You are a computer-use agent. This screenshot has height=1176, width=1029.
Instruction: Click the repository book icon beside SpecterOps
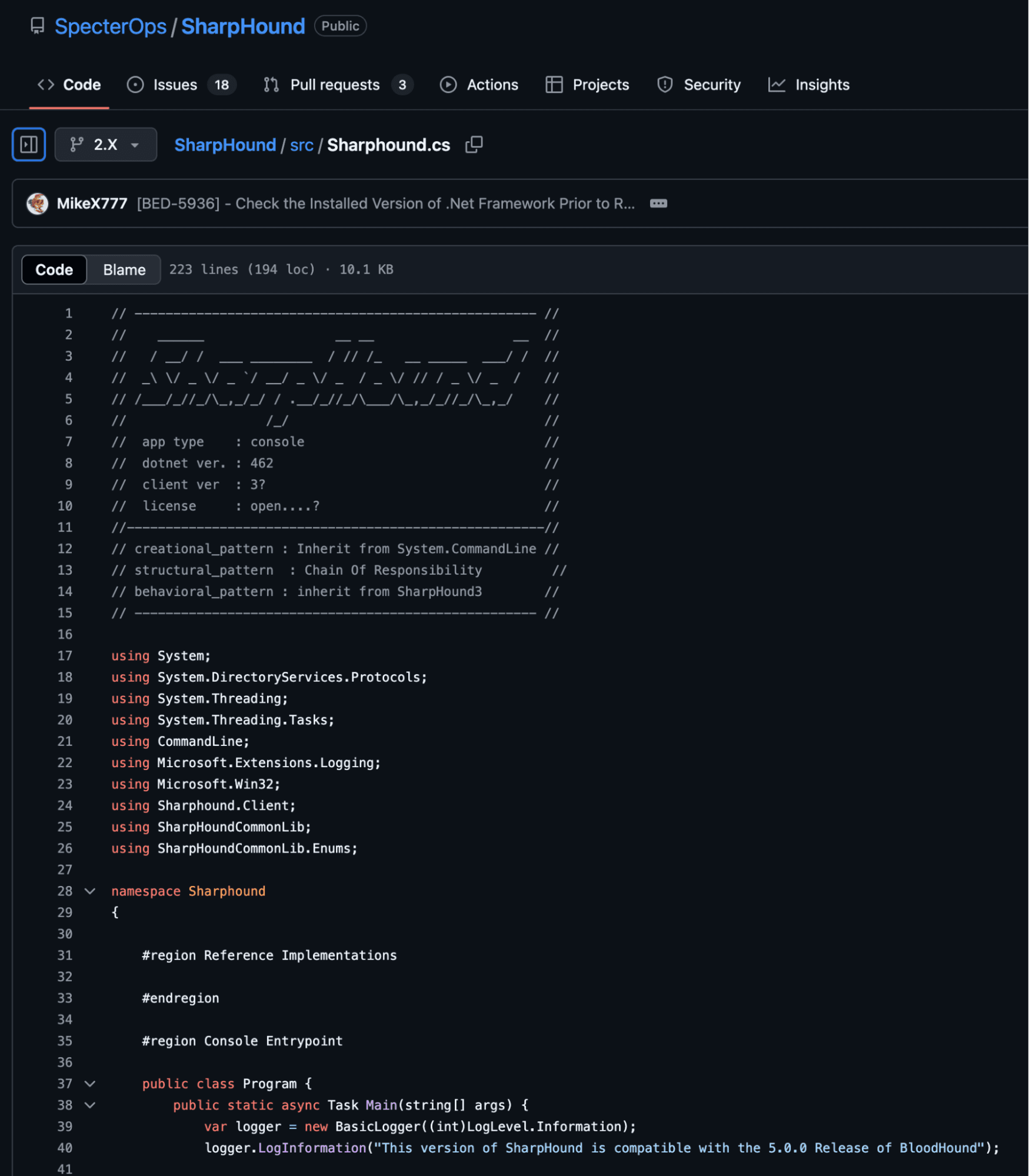pos(37,26)
